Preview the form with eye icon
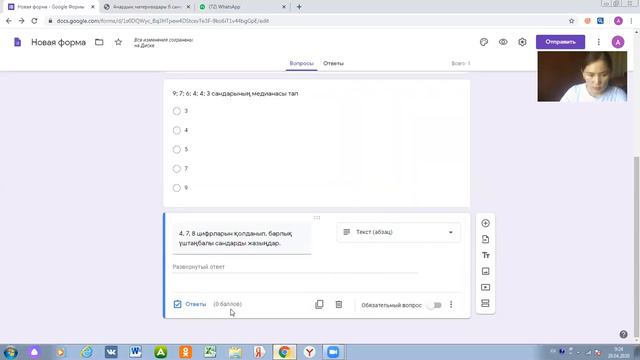640x360 pixels. point(503,42)
